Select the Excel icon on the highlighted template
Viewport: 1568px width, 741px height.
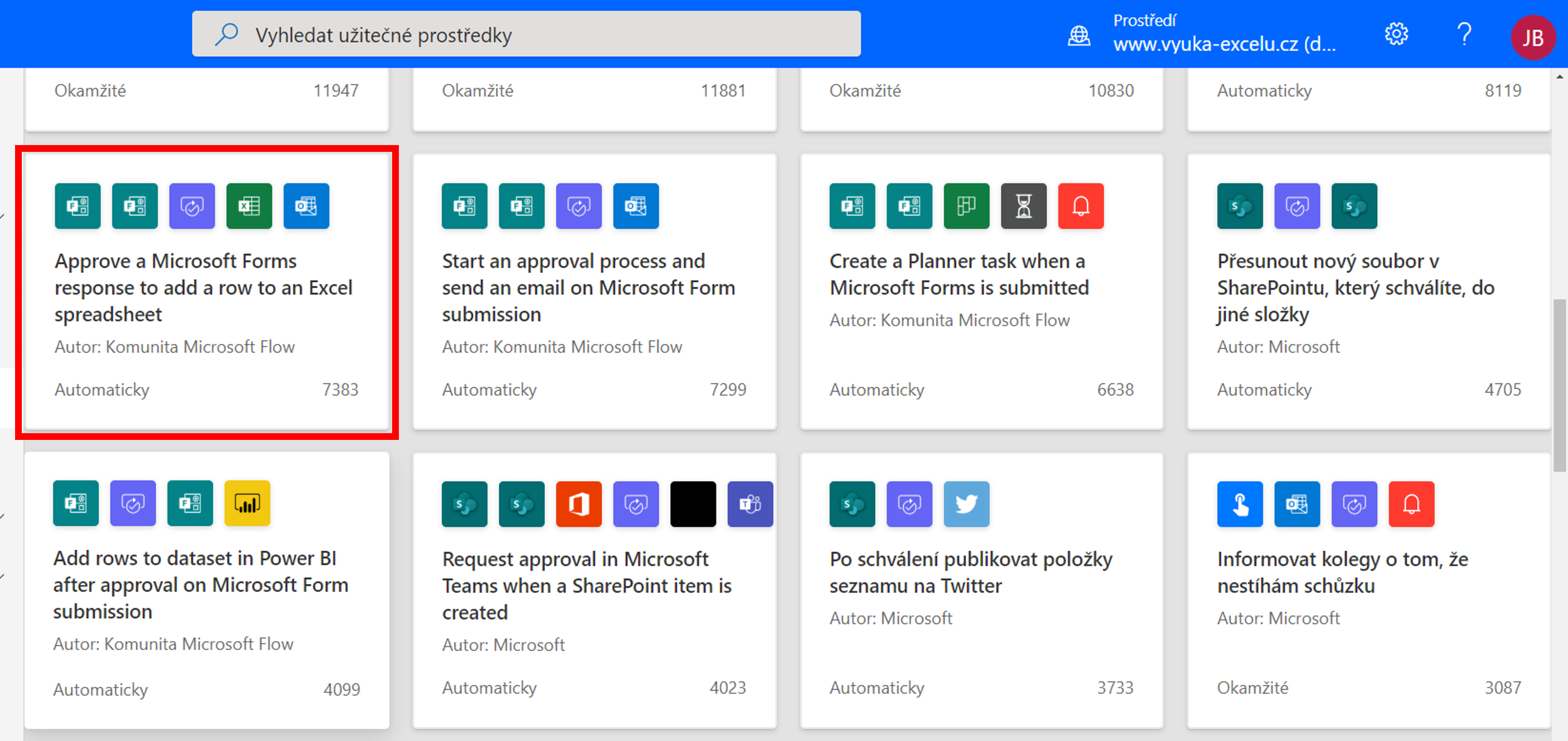[x=249, y=206]
